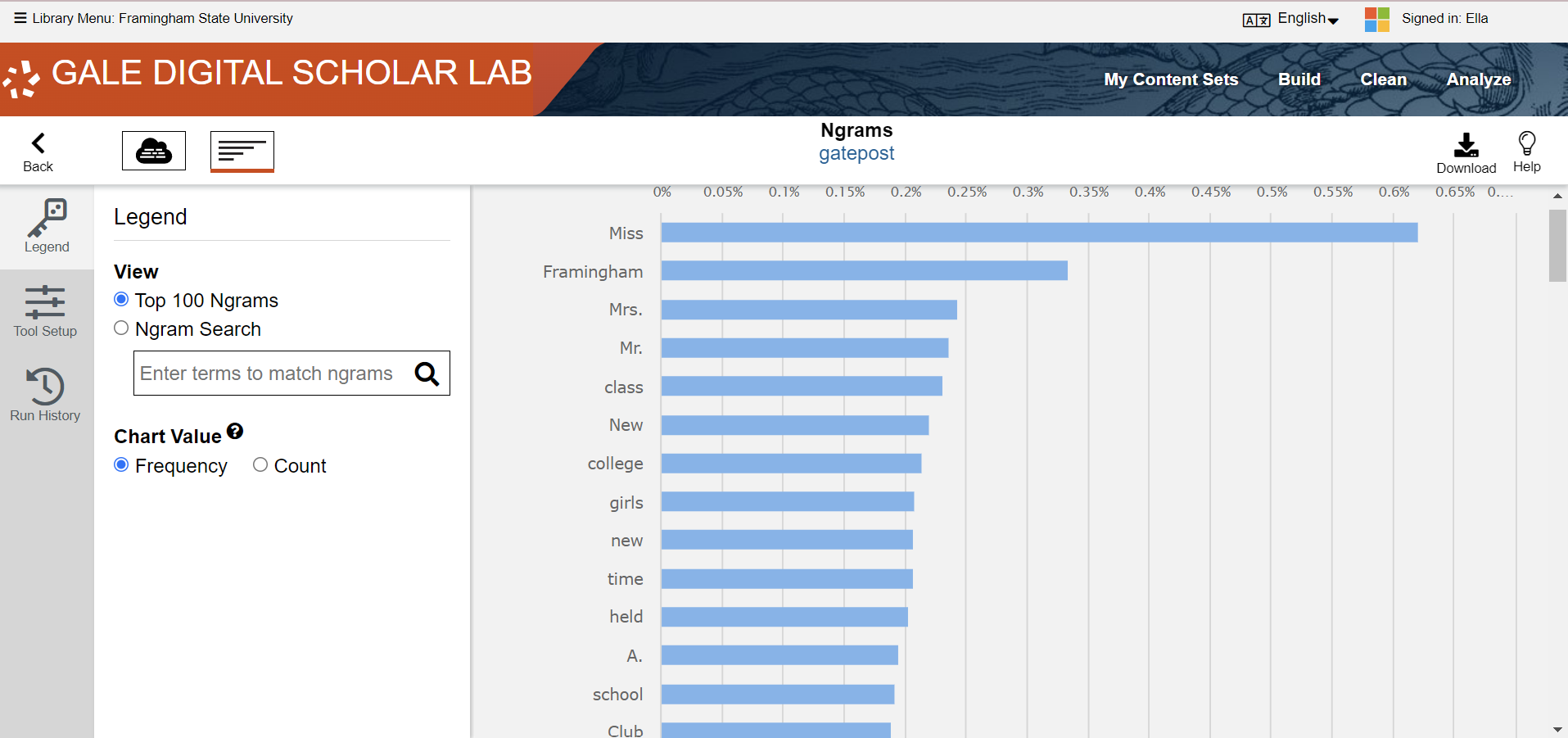Open the Legend panel key icon
Screen dimensions: 1568x738
coord(47,218)
